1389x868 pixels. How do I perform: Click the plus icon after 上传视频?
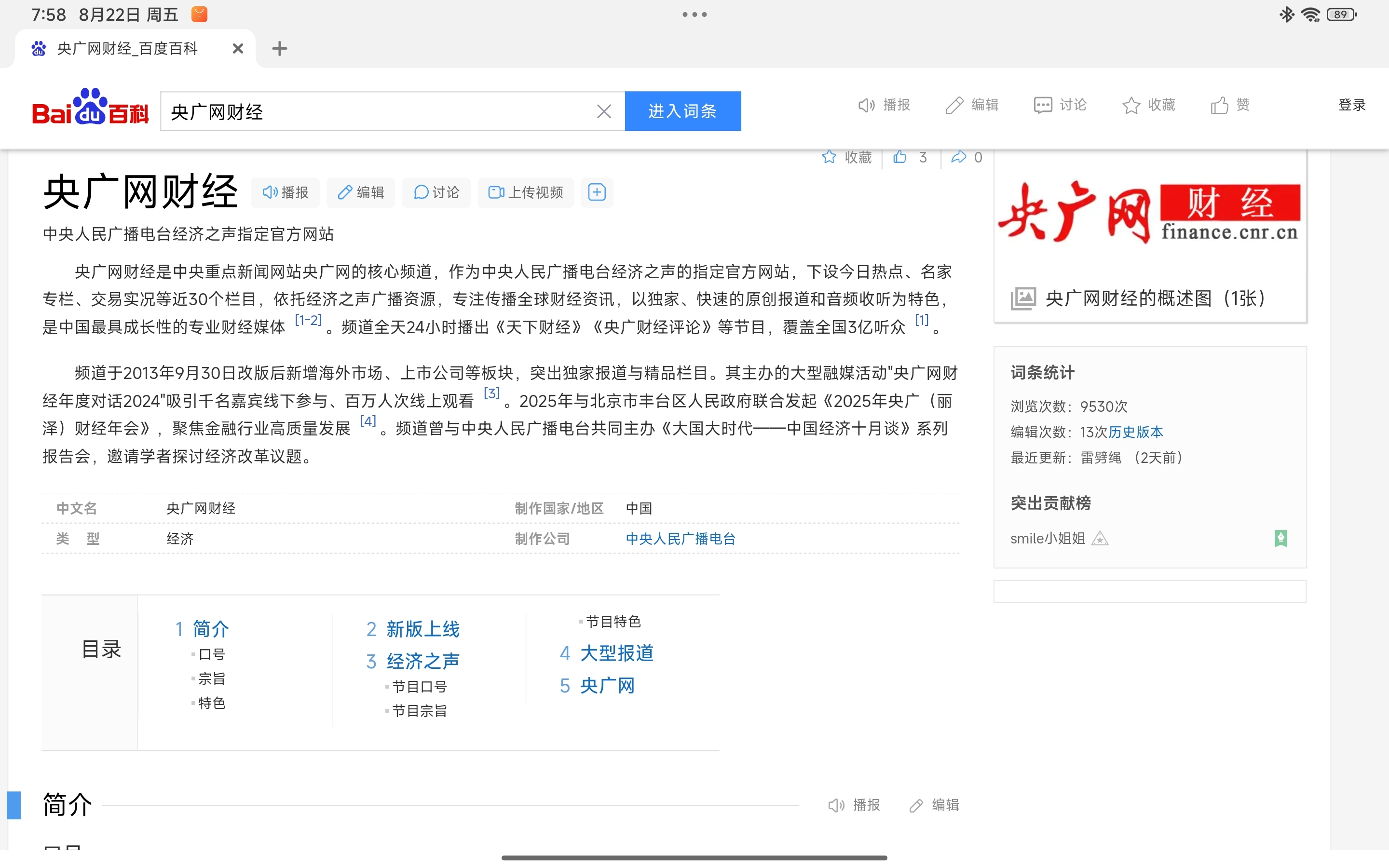click(x=597, y=192)
